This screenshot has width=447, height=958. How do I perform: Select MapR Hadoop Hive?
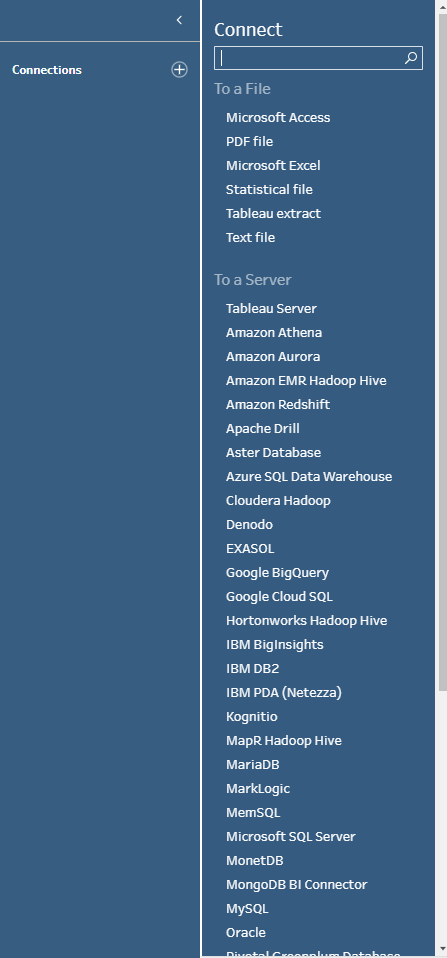click(x=283, y=740)
